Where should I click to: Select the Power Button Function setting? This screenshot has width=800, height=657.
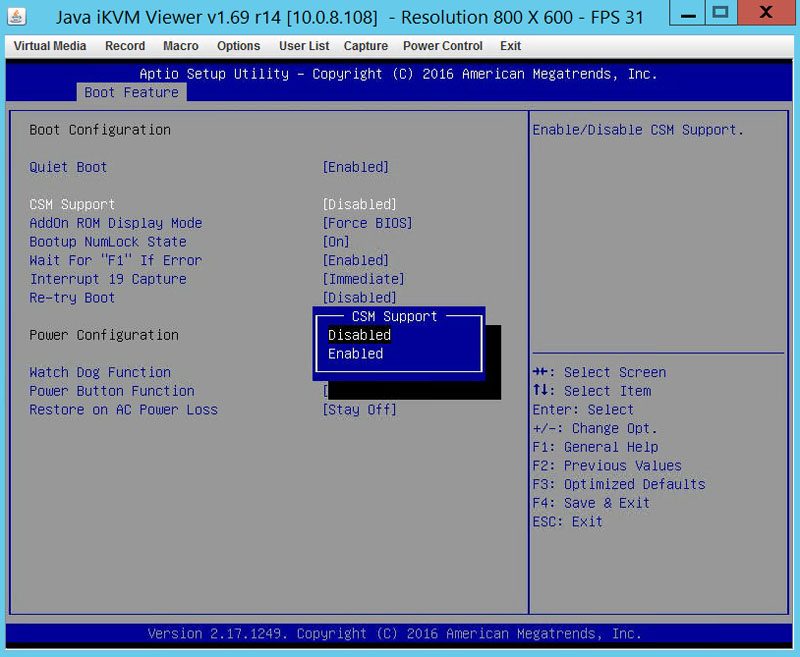point(112,391)
